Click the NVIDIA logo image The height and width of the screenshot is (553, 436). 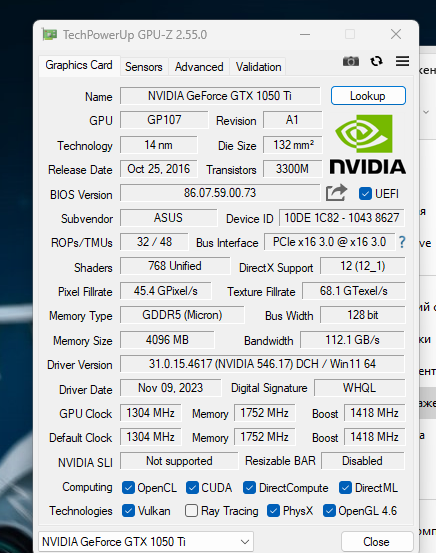368,145
